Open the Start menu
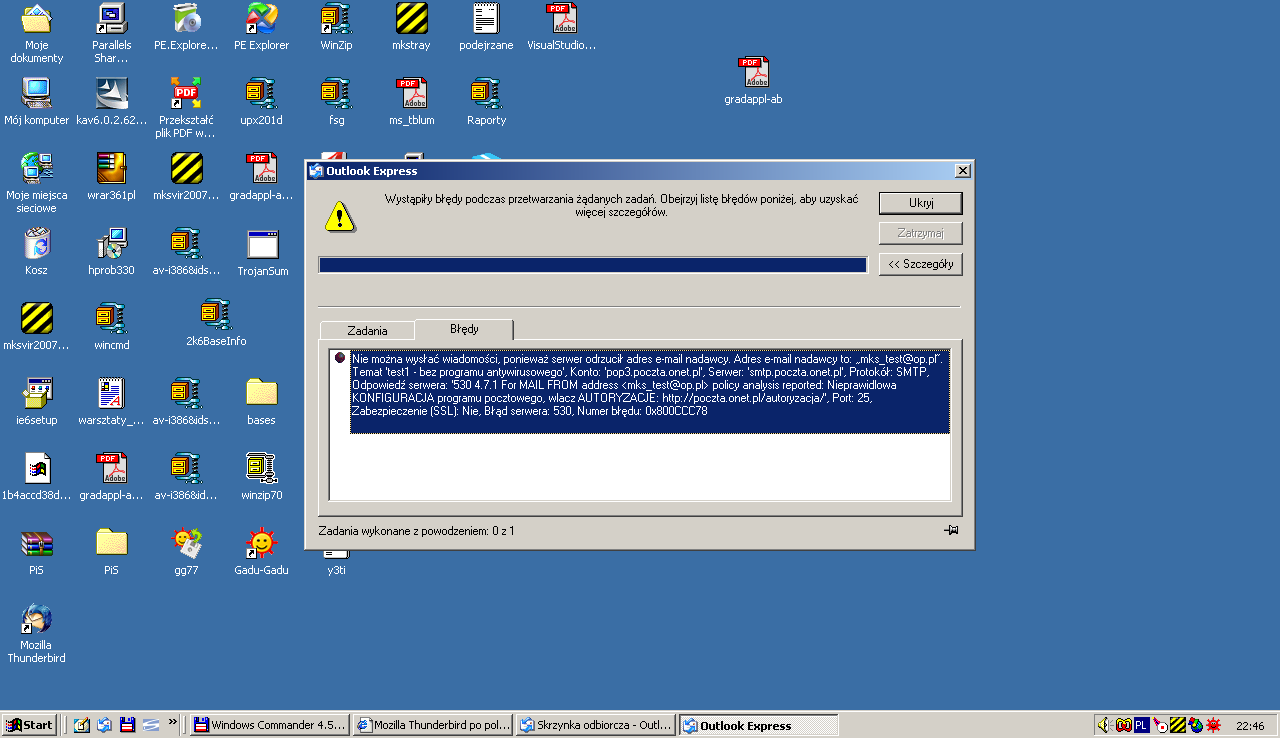The image size is (1280, 738). [29, 725]
